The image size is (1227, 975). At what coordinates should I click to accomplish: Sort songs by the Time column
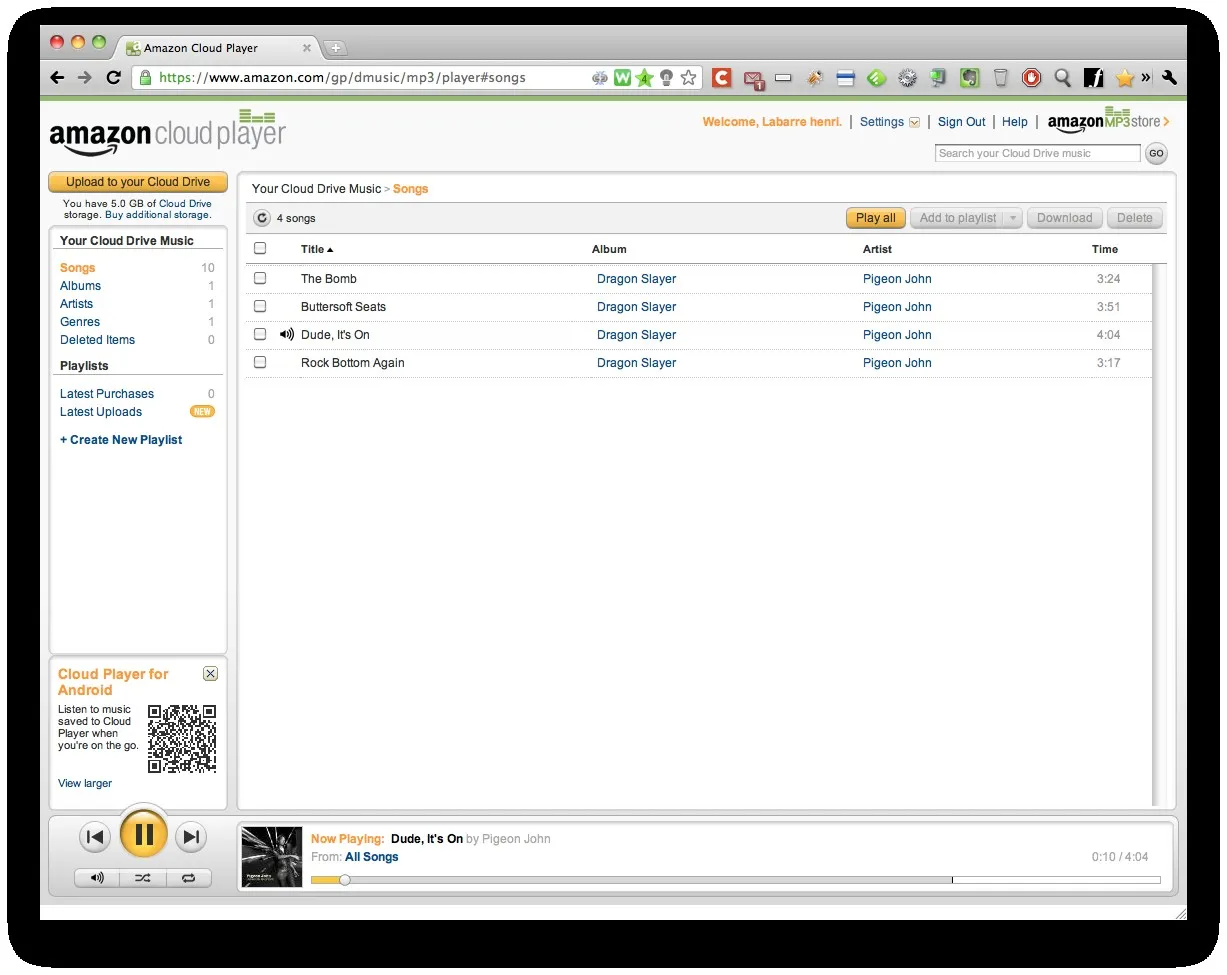pos(1105,249)
